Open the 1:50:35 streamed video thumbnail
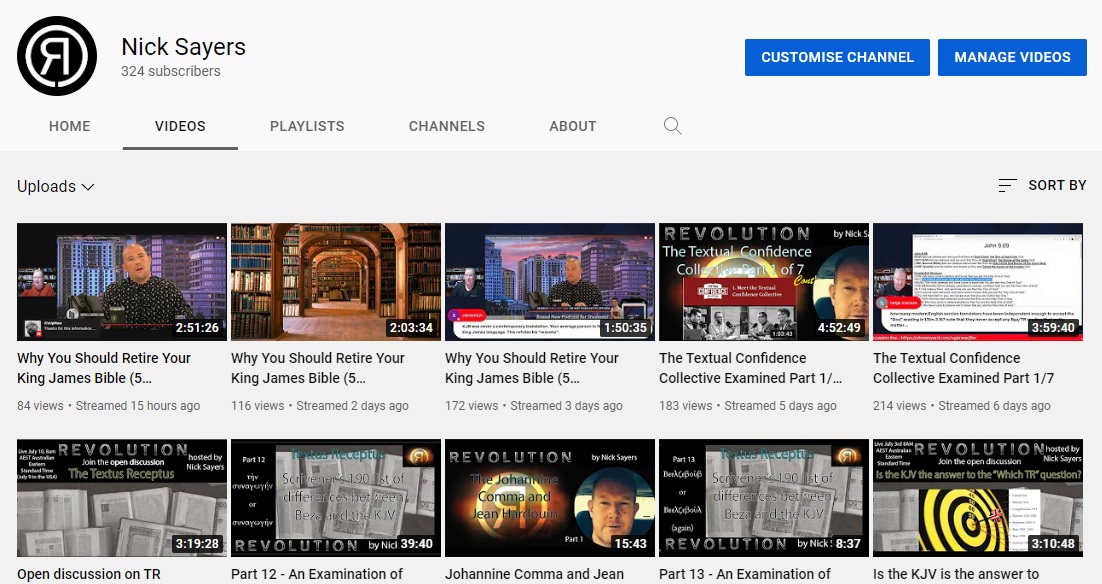Viewport: 1102px width, 584px height. tap(550, 282)
